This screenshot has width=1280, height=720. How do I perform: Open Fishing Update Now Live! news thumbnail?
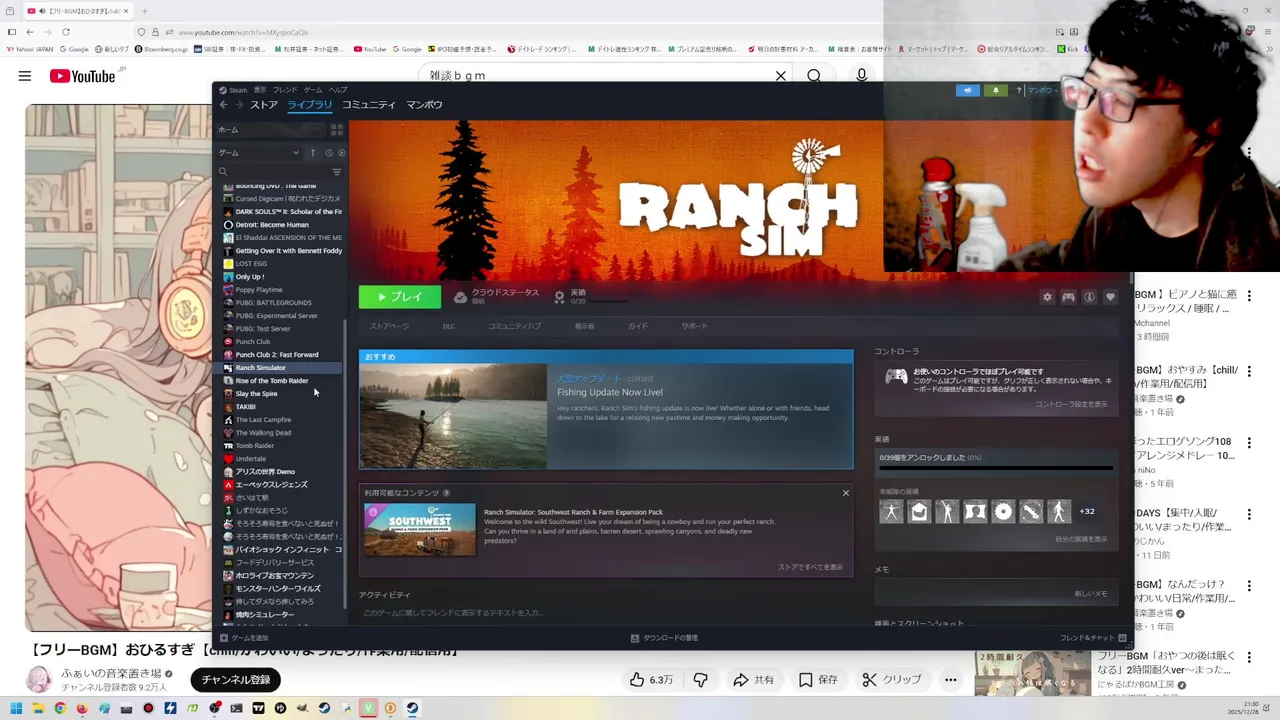[453, 416]
